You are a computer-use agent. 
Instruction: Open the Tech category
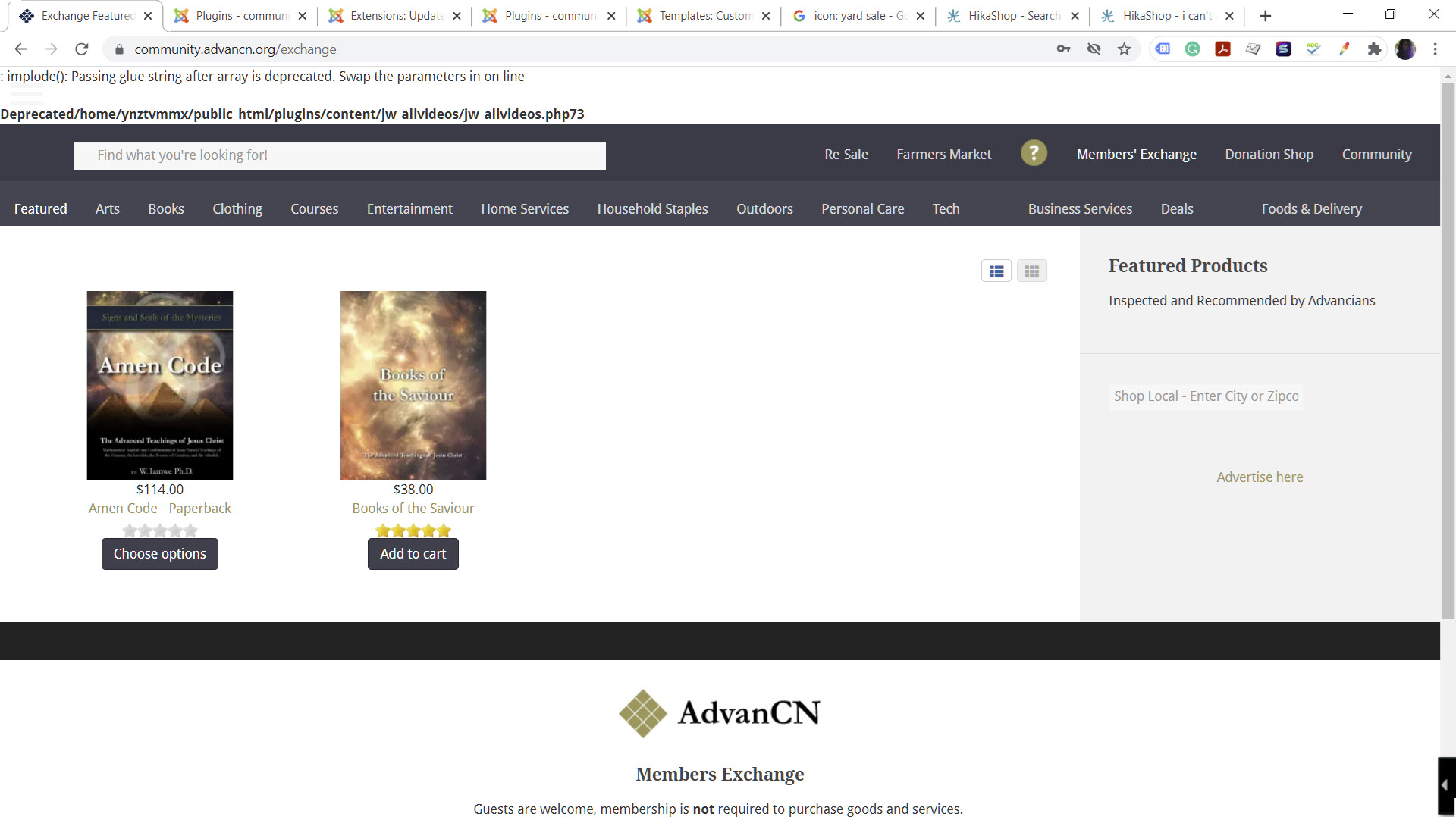946,208
